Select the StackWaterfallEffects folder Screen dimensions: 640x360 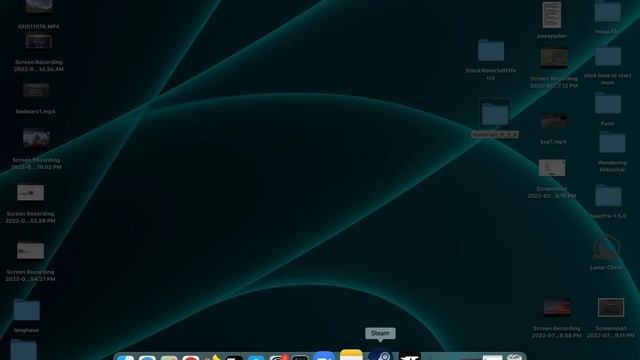pyautogui.click(x=491, y=50)
